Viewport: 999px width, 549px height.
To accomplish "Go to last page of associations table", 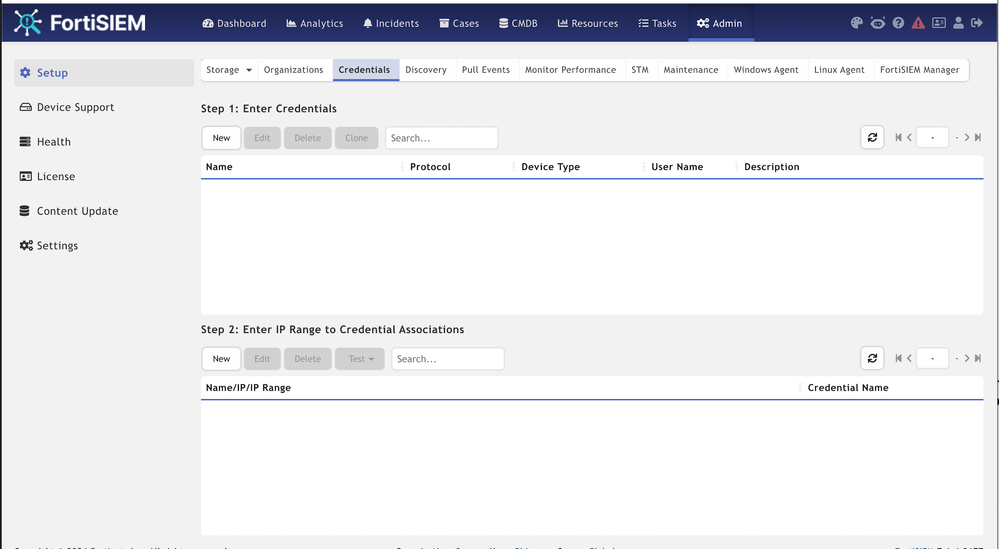I will pos(978,359).
